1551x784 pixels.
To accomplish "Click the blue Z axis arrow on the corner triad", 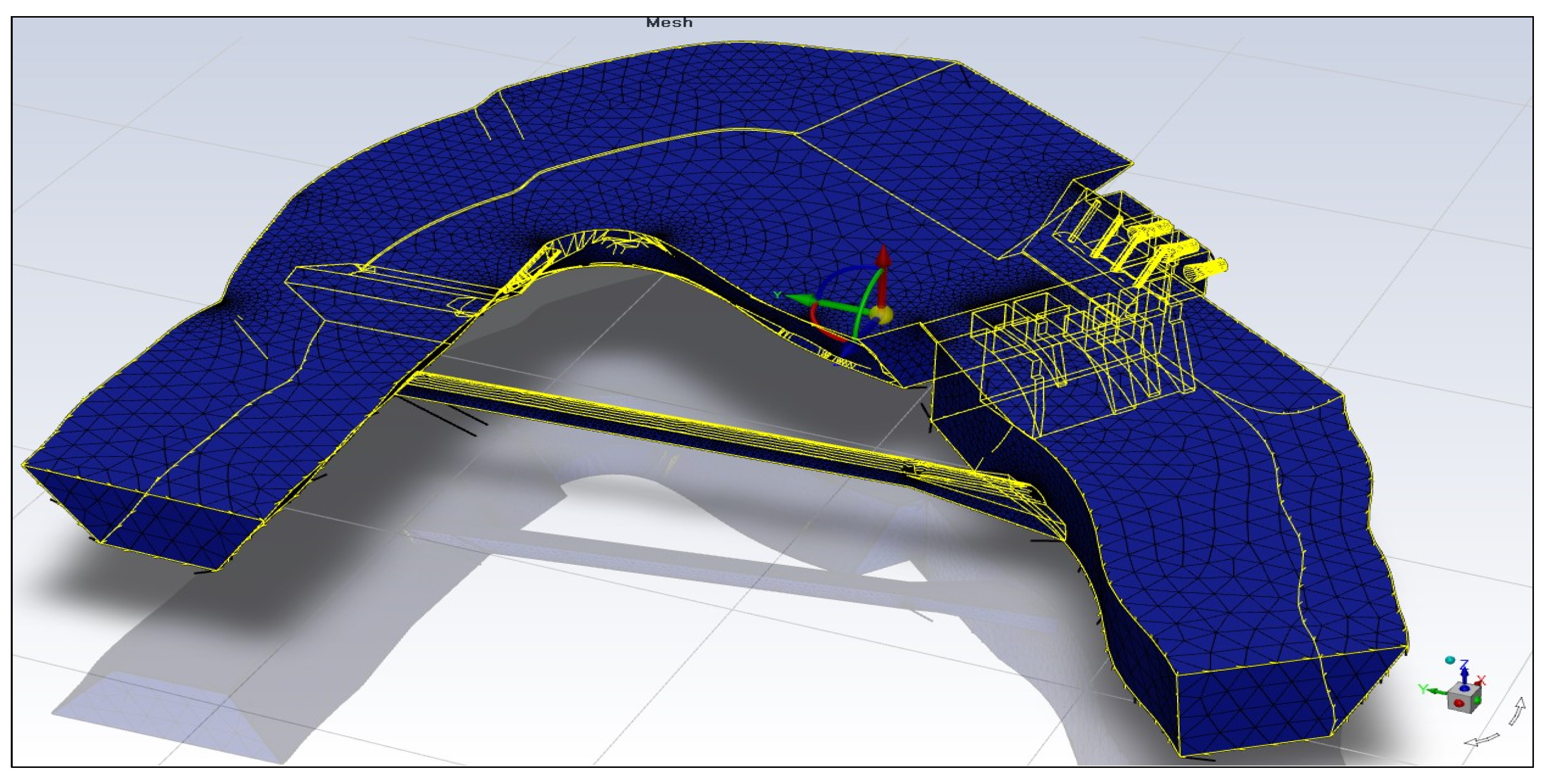I will 1464,676.
